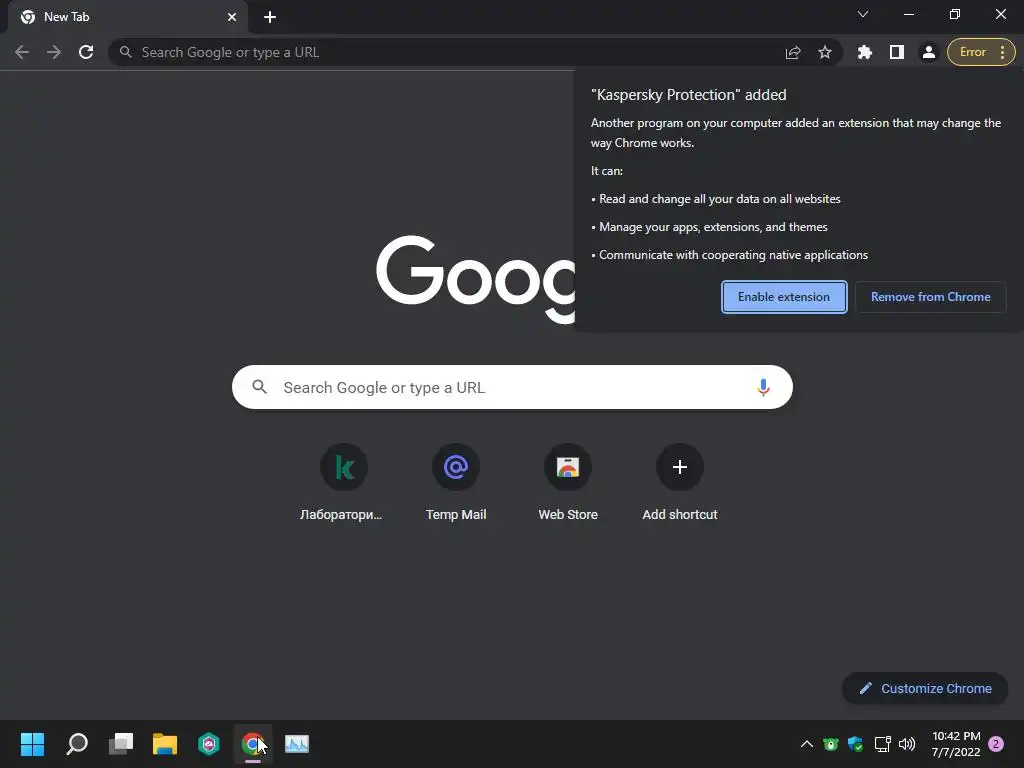Viewport: 1024px width, 768px height.
Task: Click the share page icon in address bar
Action: tap(793, 52)
